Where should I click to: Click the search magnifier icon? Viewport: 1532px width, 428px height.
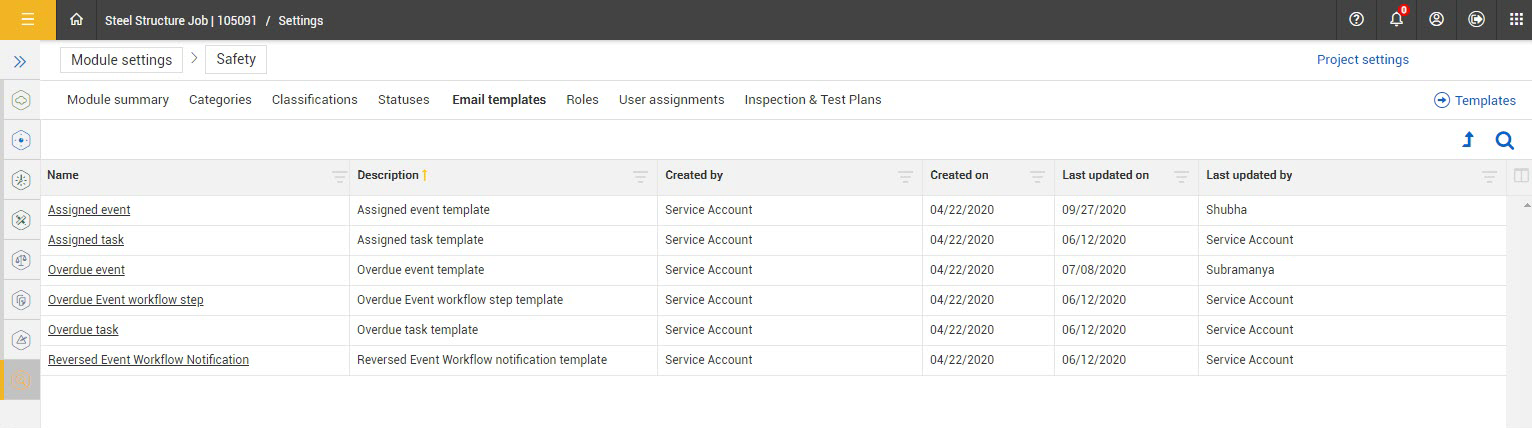pos(1504,140)
